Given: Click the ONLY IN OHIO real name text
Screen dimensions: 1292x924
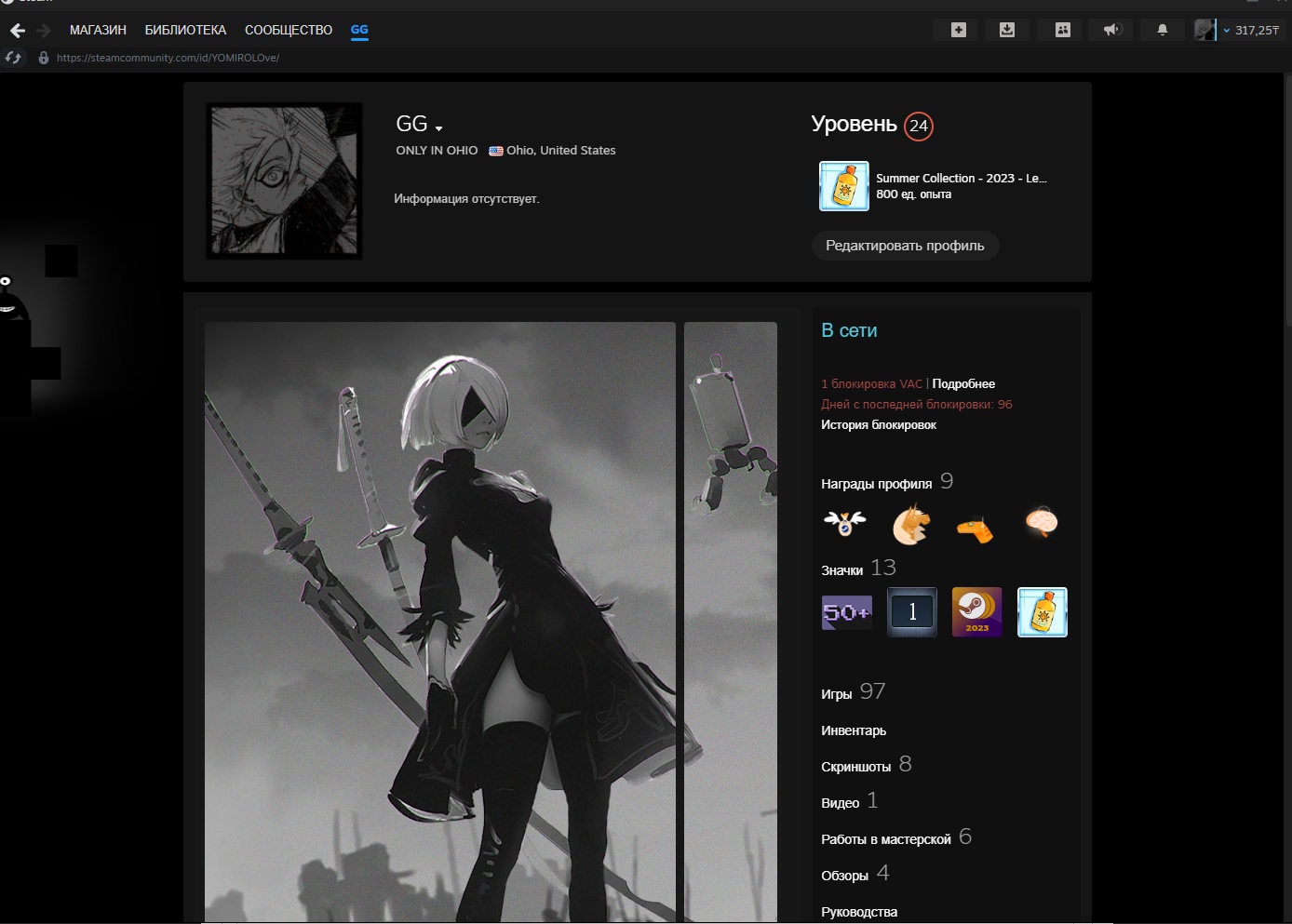Looking at the screenshot, I should pyautogui.click(x=437, y=150).
